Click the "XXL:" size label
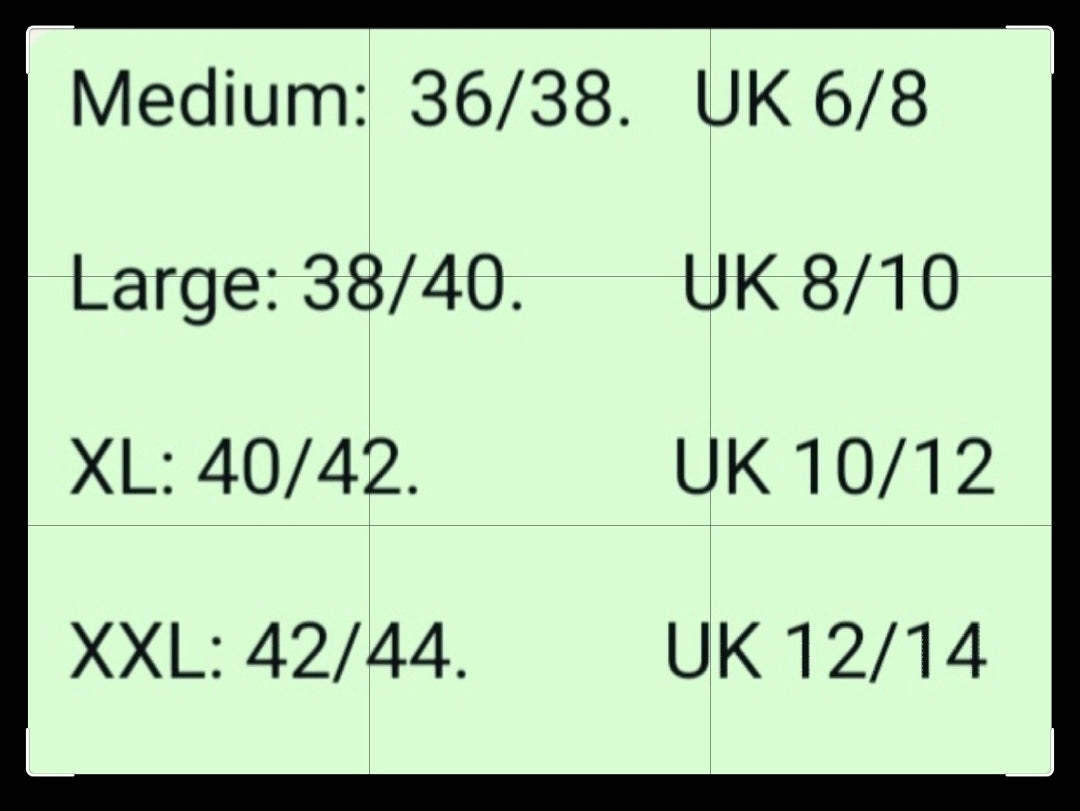The height and width of the screenshot is (811, 1080). click(148, 652)
